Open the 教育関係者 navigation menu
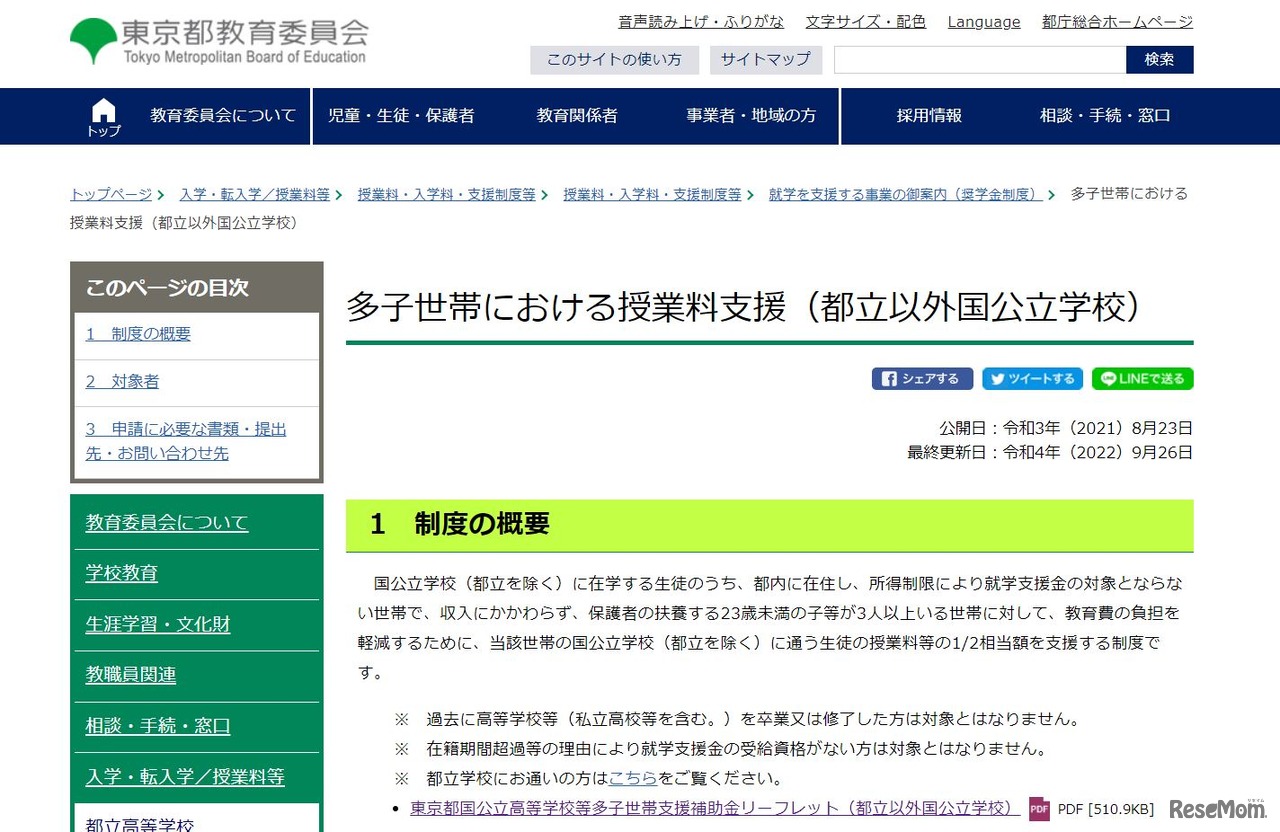Viewport: 1280px width, 832px height. (577, 115)
